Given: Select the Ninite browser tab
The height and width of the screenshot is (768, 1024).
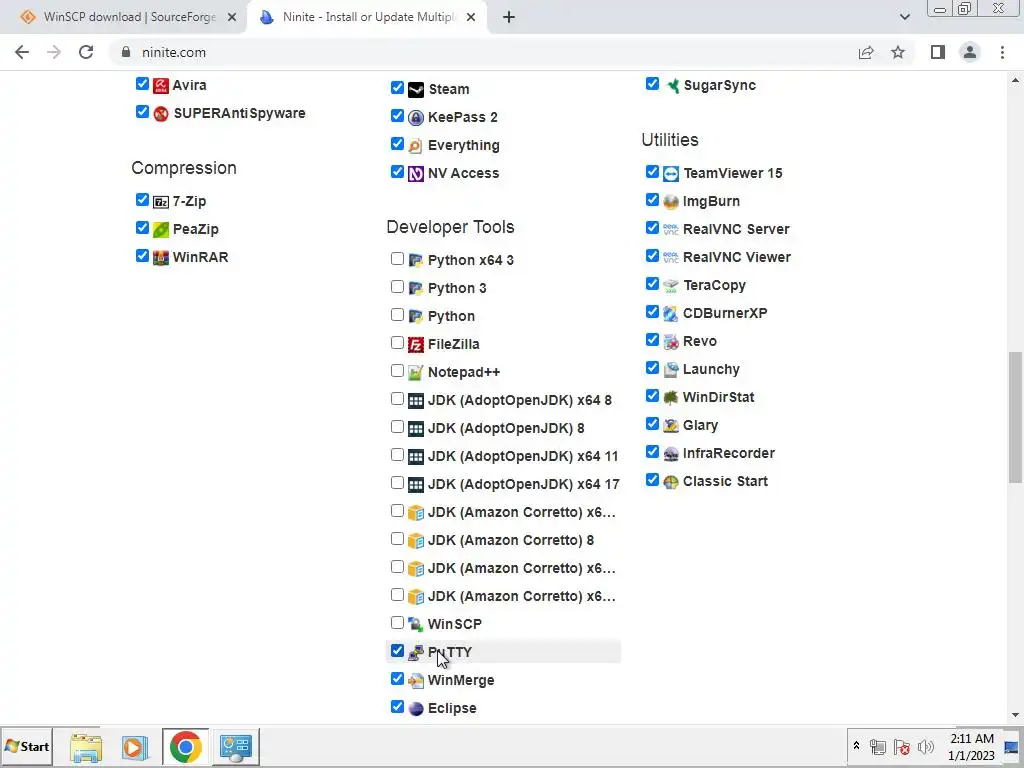Looking at the screenshot, I should tap(369, 17).
